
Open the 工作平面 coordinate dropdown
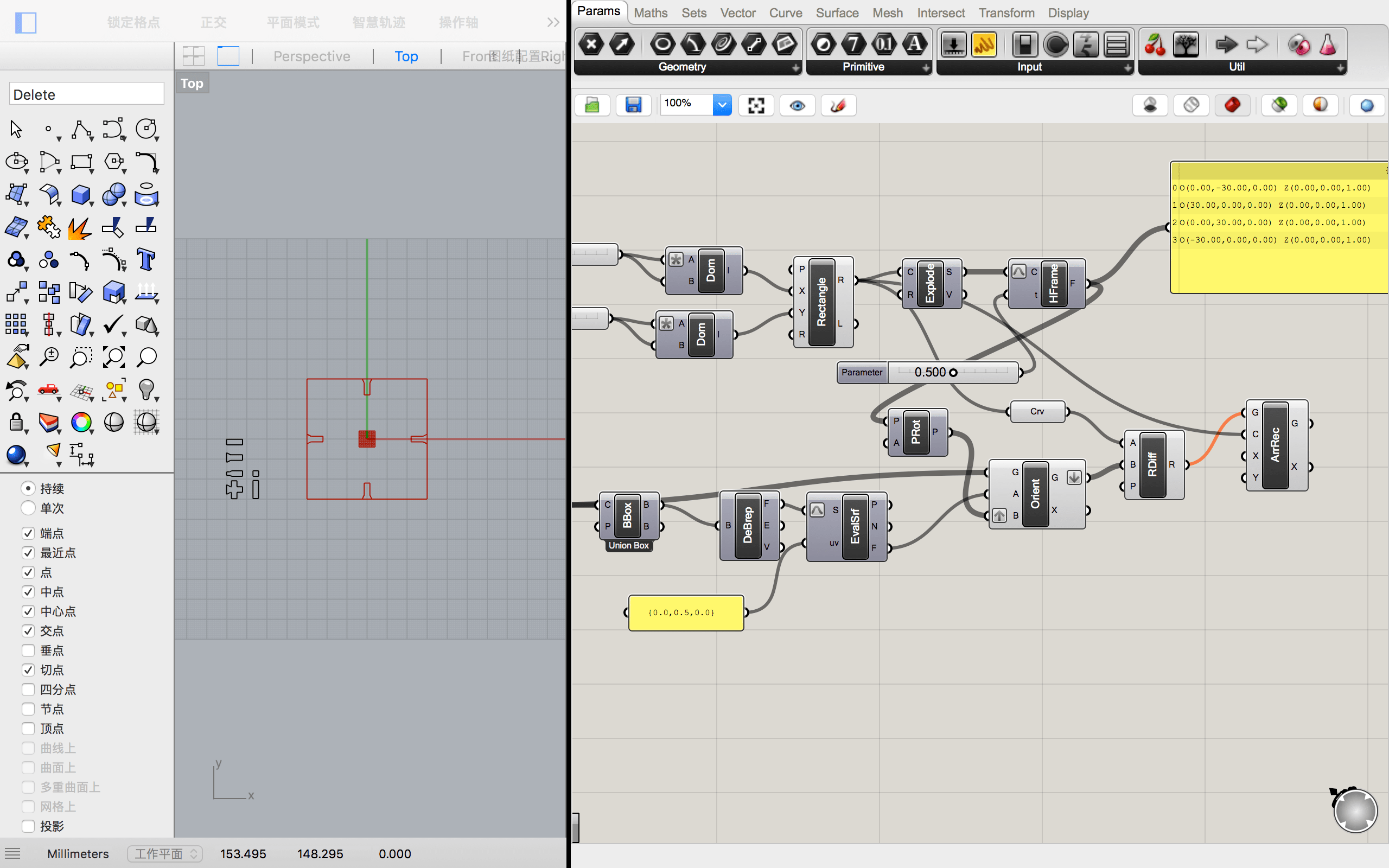[163, 854]
